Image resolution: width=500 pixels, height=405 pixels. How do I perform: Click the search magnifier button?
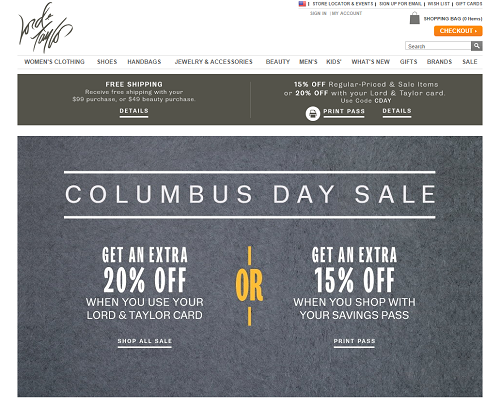click(477, 46)
